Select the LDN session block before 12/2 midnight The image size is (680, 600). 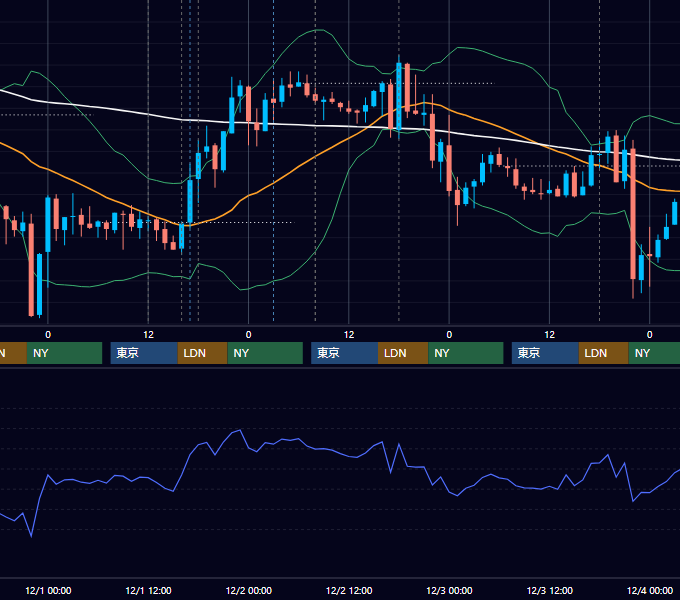(x=203, y=353)
